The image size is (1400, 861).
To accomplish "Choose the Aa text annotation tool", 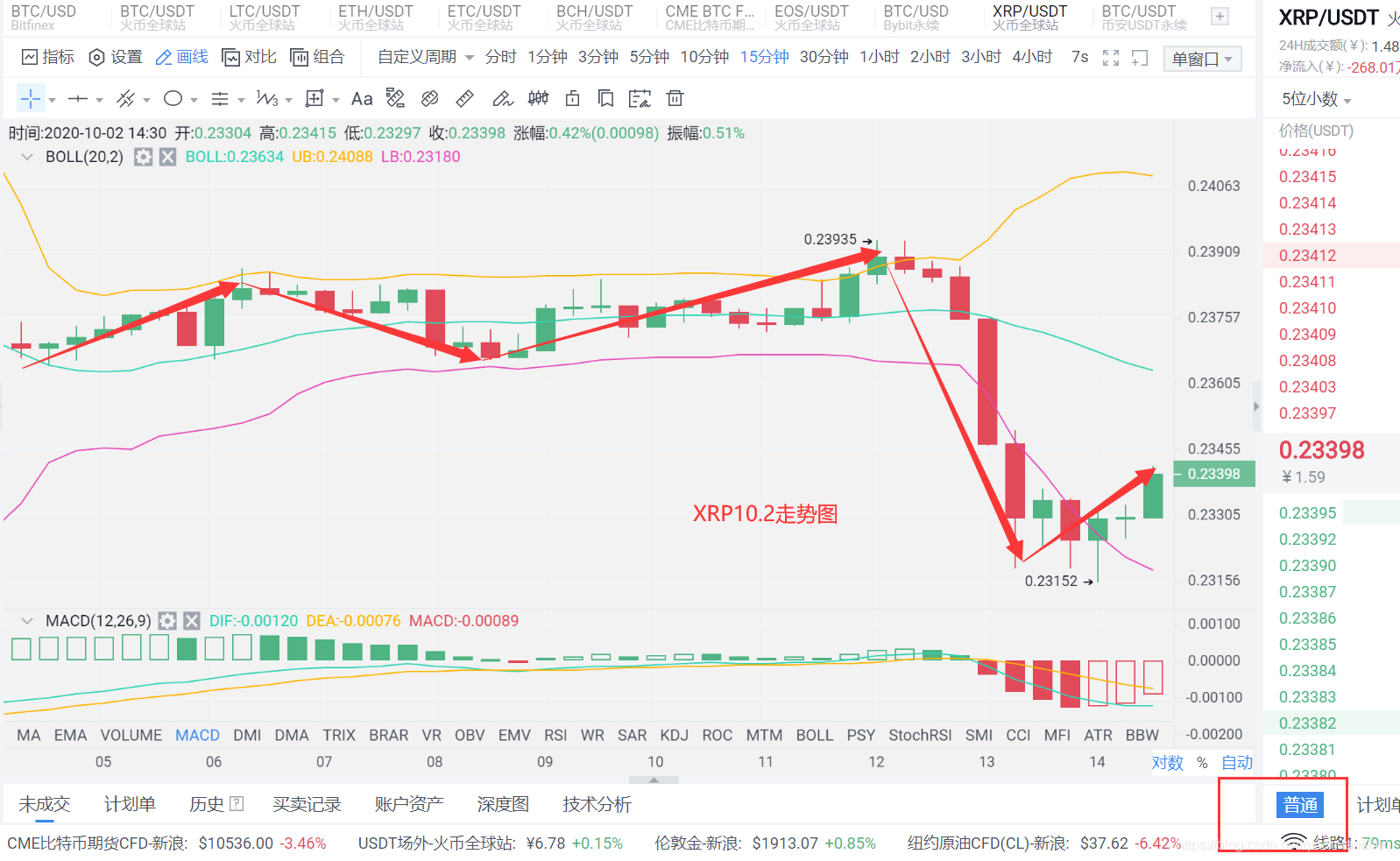I will pyautogui.click(x=362, y=99).
